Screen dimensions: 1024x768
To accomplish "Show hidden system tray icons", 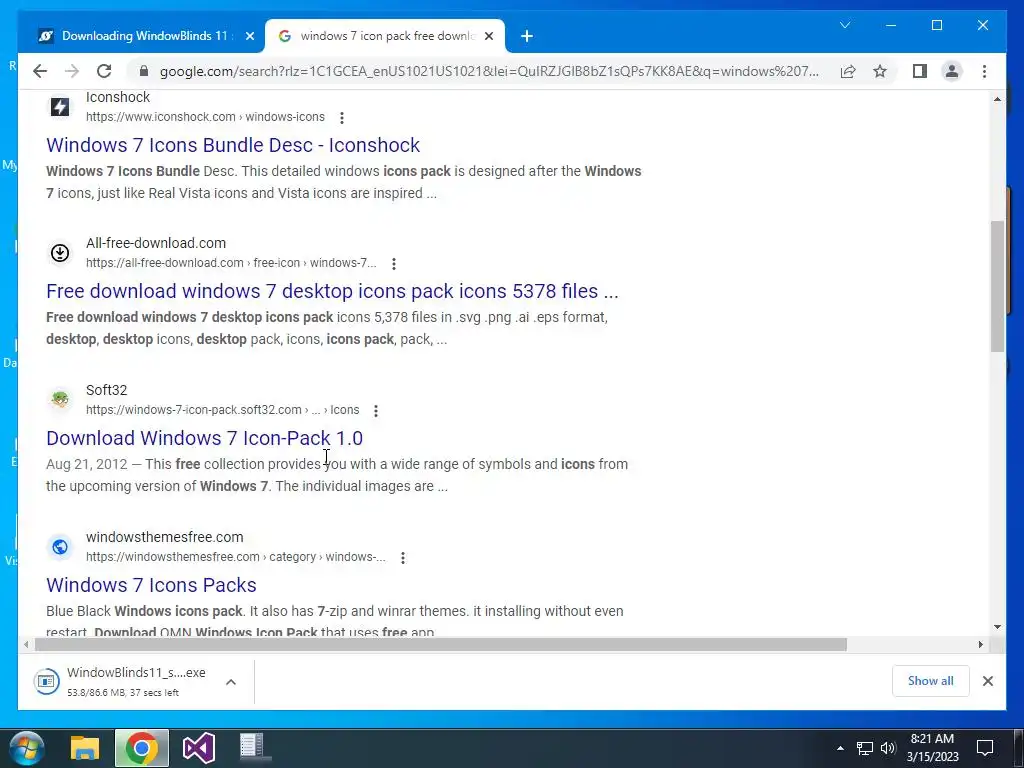I will (x=840, y=748).
